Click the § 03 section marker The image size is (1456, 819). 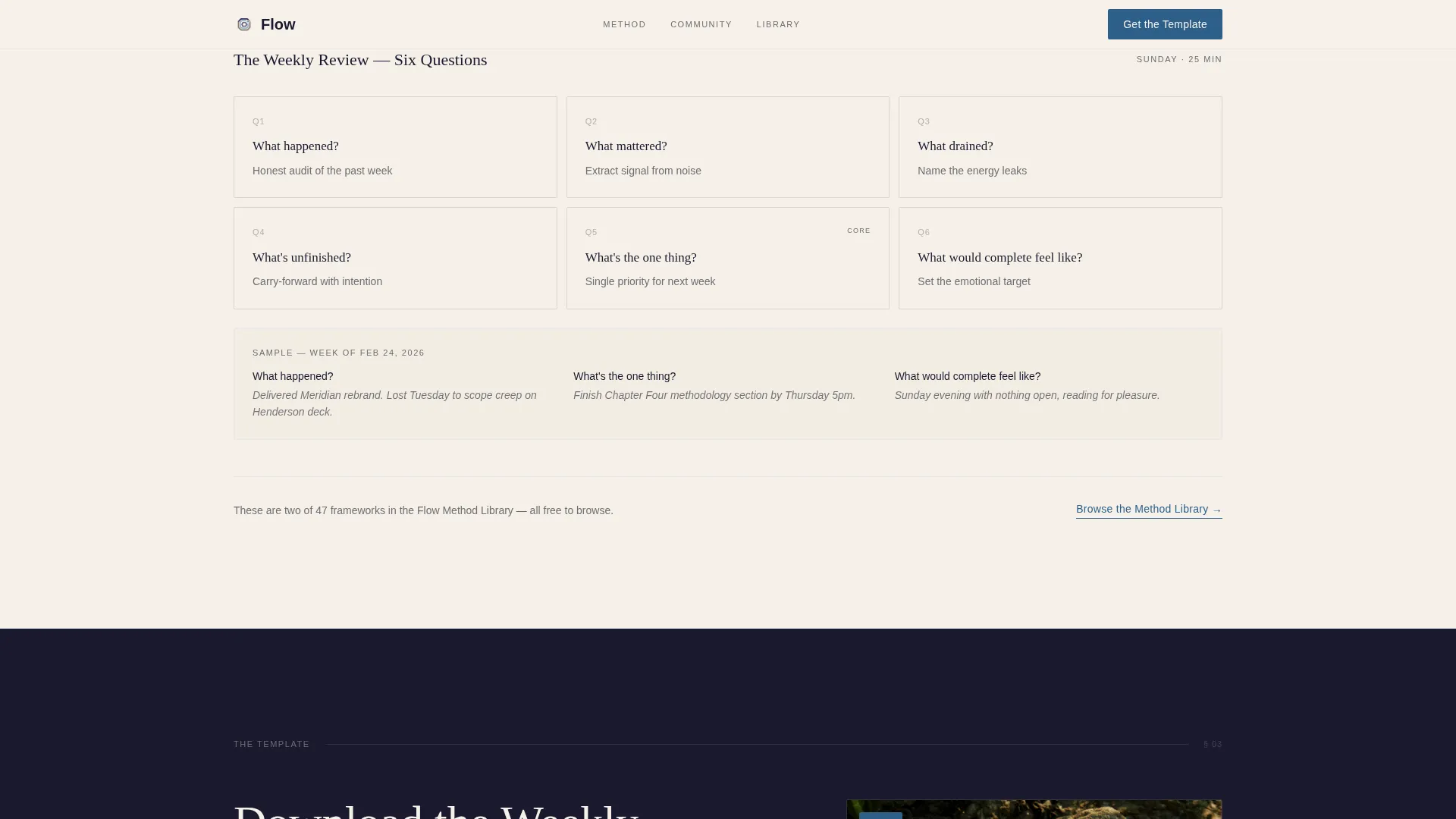1213,744
